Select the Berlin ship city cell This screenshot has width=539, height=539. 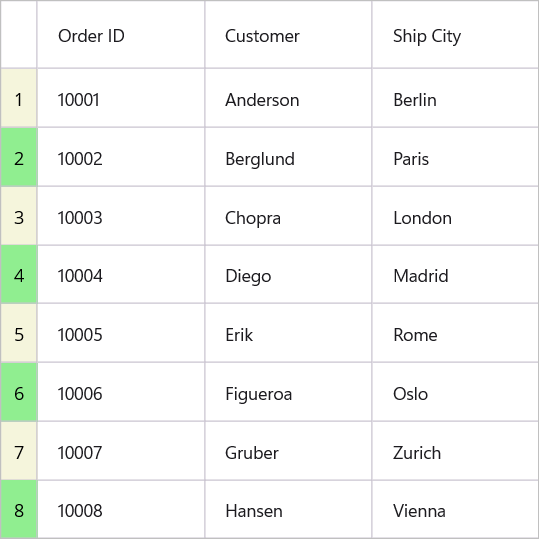coord(455,98)
